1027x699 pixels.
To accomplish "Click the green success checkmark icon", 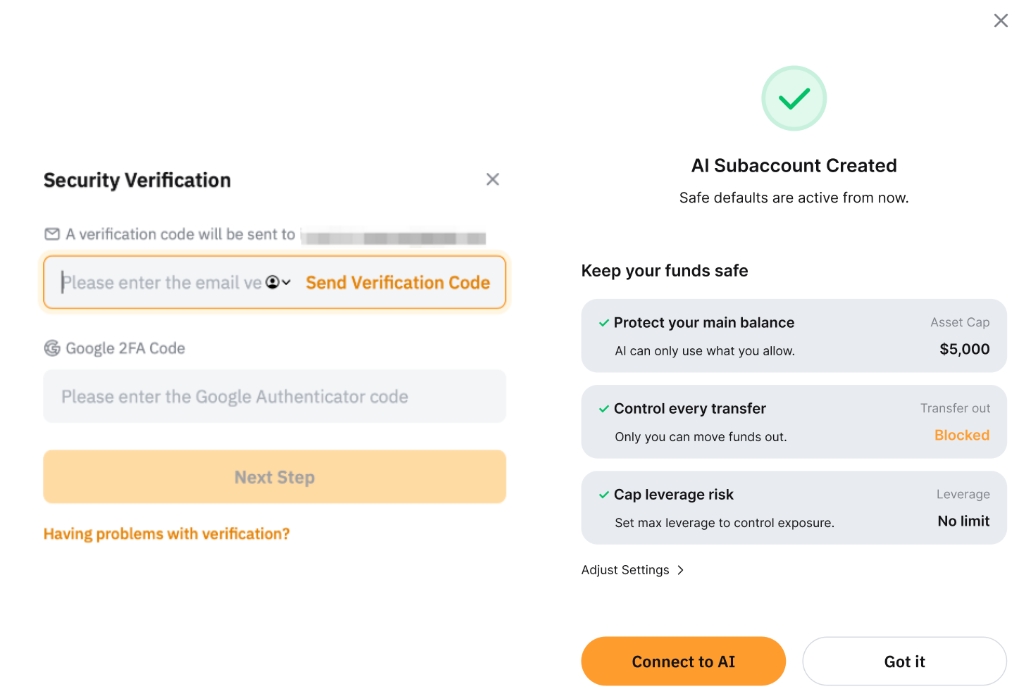I will (x=794, y=98).
